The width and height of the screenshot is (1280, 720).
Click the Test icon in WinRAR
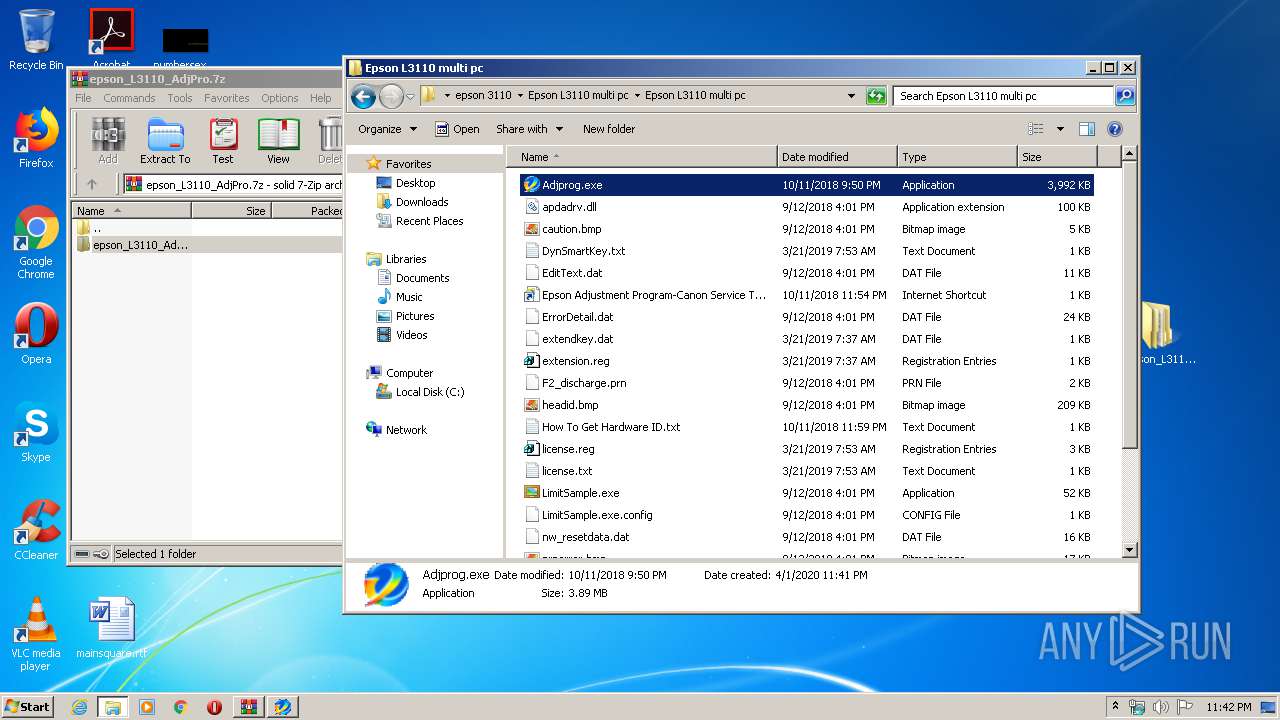pos(223,141)
